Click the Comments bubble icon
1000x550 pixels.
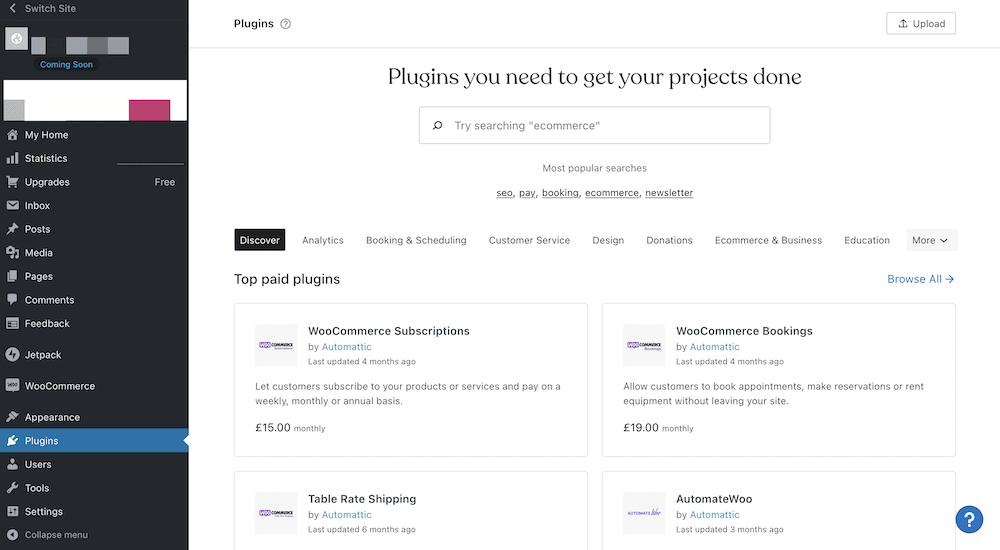click(12, 299)
